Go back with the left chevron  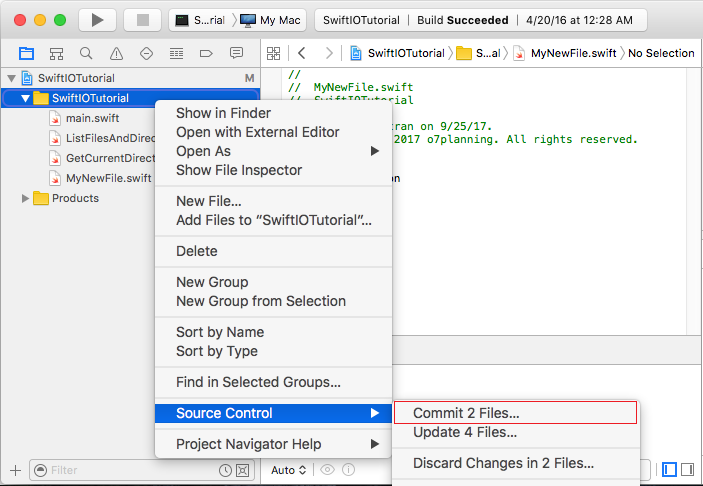[302, 53]
